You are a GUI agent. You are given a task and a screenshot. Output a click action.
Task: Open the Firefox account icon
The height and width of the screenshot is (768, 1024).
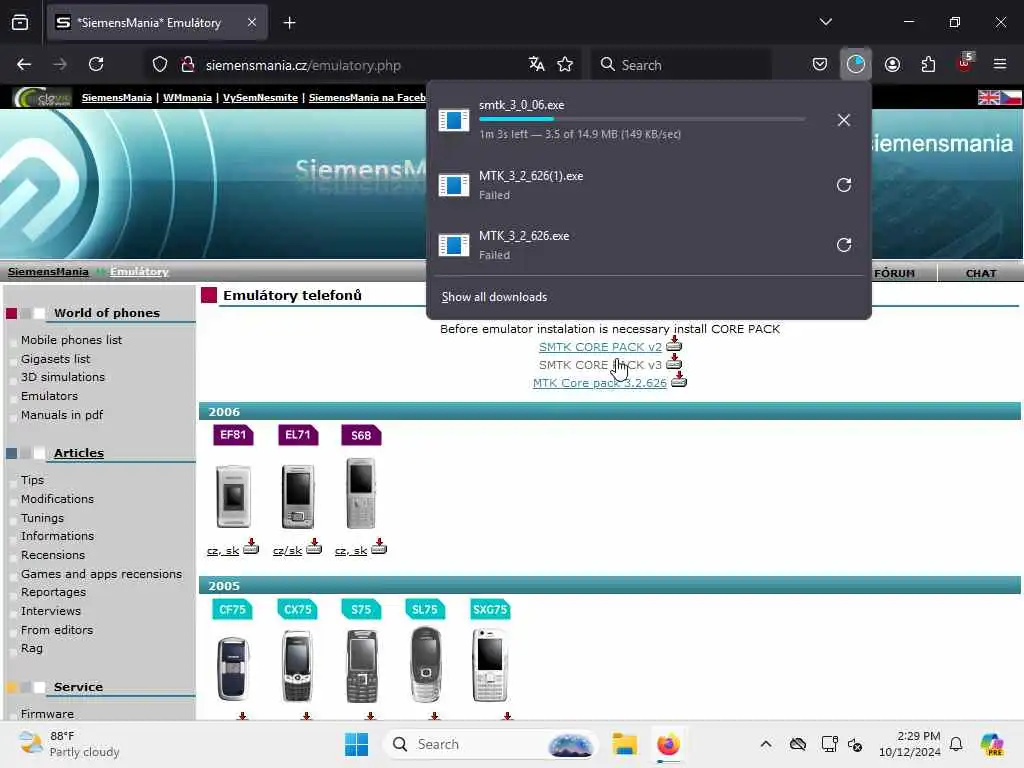click(x=892, y=64)
